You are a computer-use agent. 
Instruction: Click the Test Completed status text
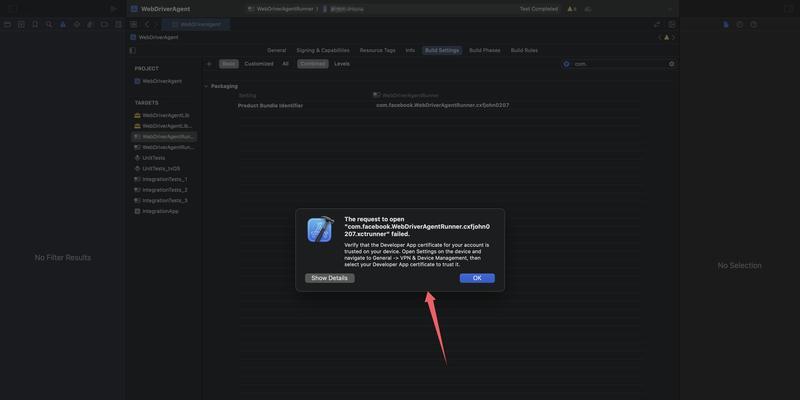[539, 9]
